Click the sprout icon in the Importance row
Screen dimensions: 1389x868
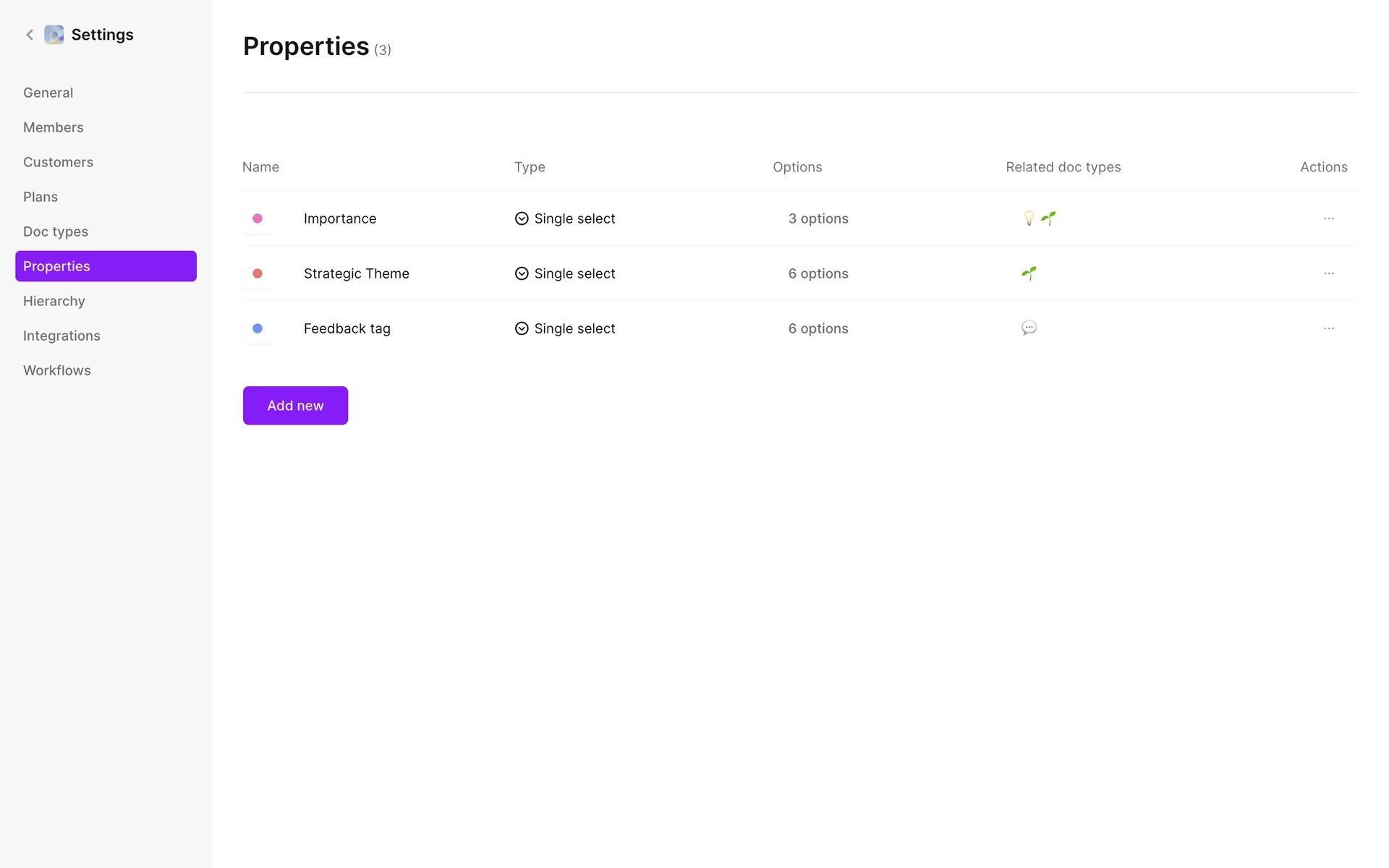[x=1048, y=218]
